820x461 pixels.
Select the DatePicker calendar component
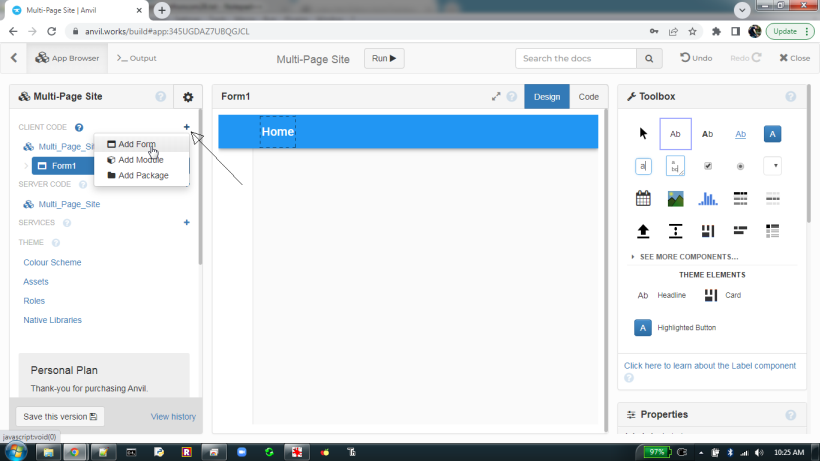[x=643, y=198]
